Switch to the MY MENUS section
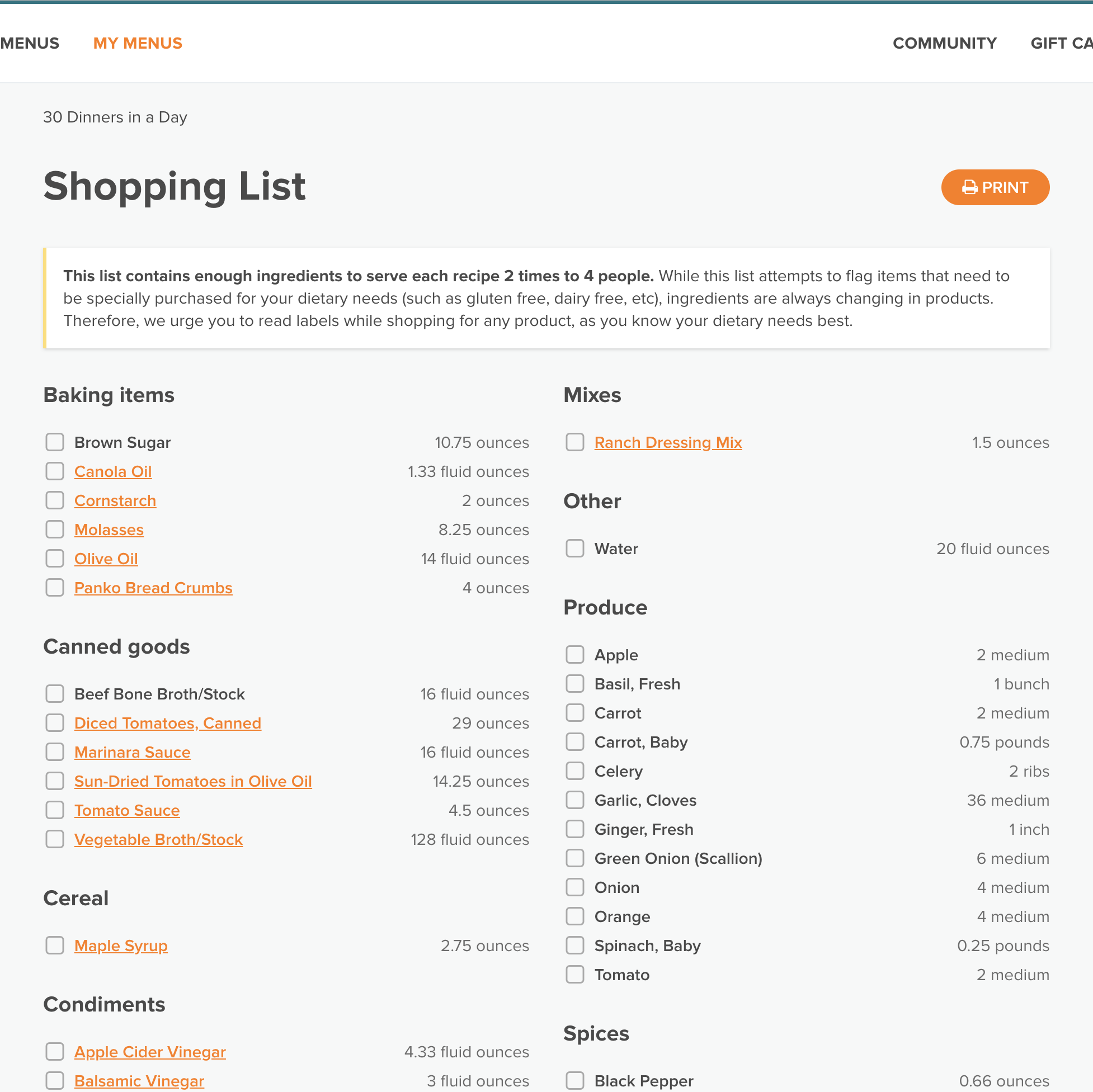Screen dimensions: 1093x1092 [138, 43]
